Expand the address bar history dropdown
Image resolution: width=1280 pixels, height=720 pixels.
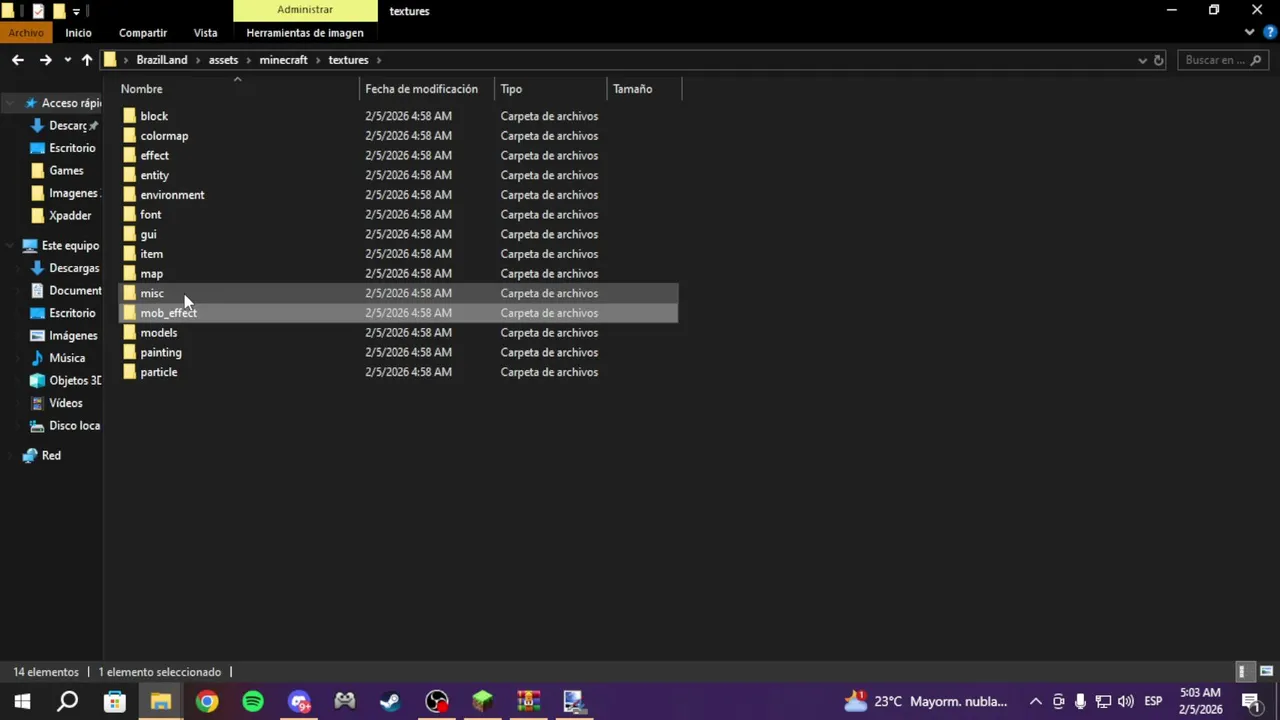[1142, 60]
